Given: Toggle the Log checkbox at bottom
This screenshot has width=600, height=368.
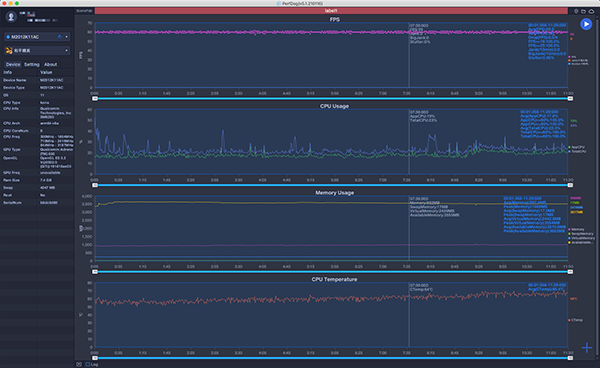Looking at the screenshot, I should coord(88,364).
